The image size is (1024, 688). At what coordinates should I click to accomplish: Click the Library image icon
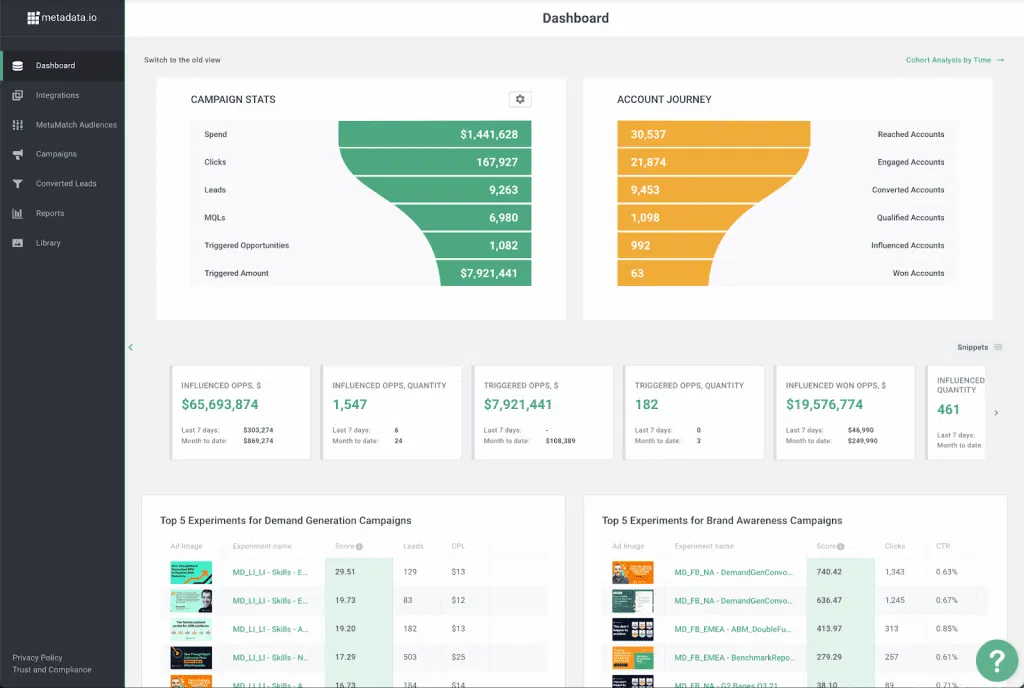18,243
